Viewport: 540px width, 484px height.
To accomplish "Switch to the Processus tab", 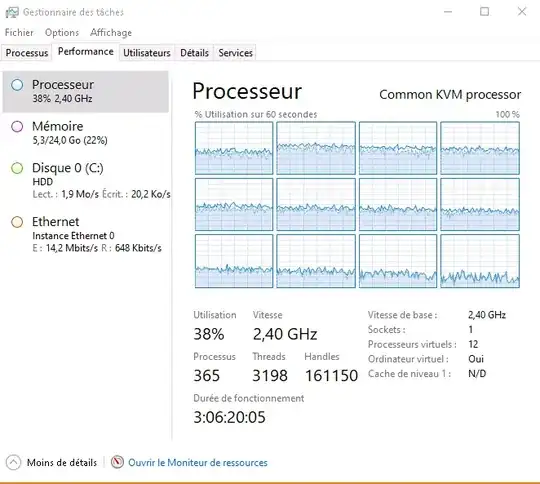I will tap(27, 53).
